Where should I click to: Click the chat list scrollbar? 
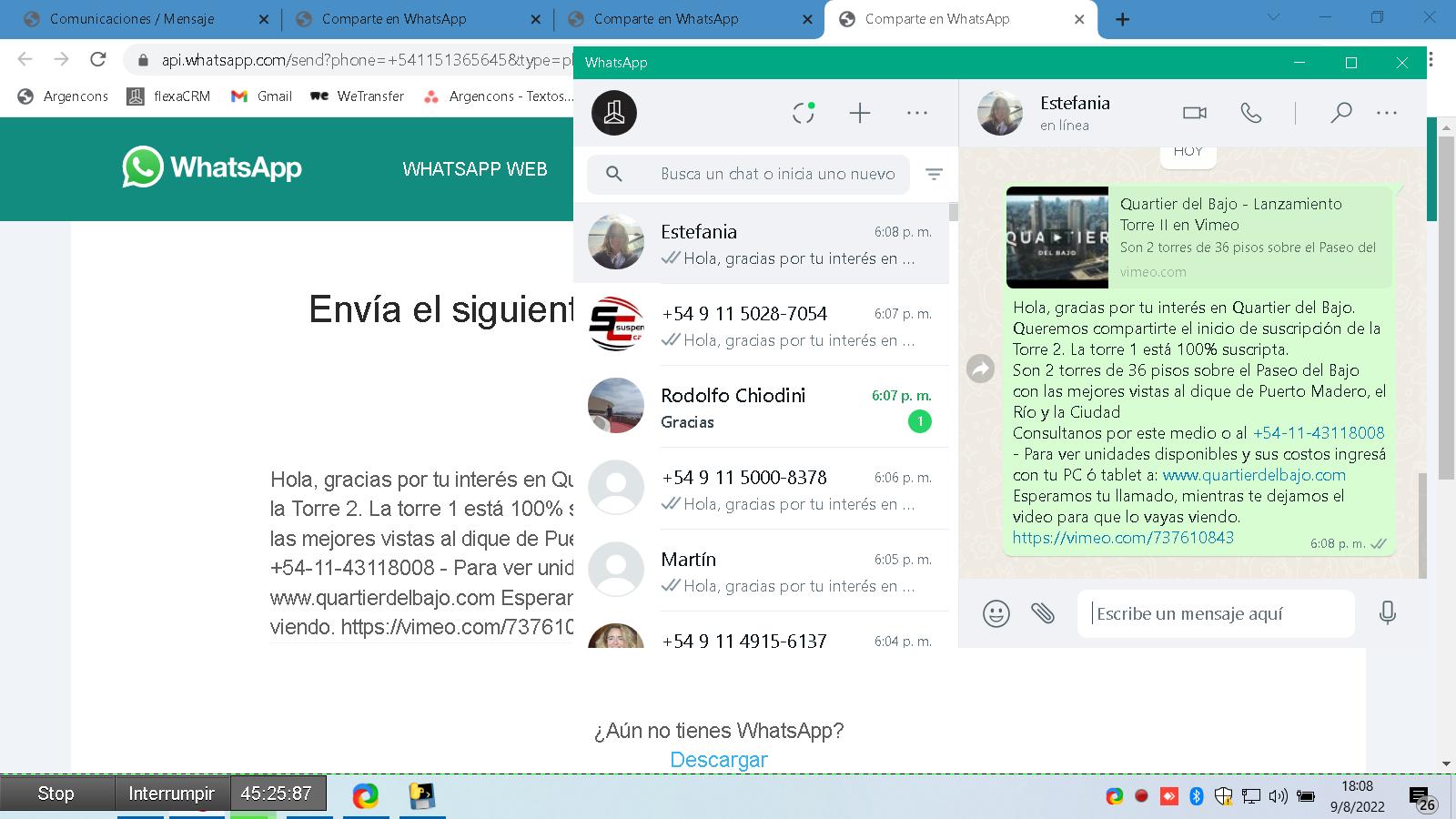click(953, 211)
